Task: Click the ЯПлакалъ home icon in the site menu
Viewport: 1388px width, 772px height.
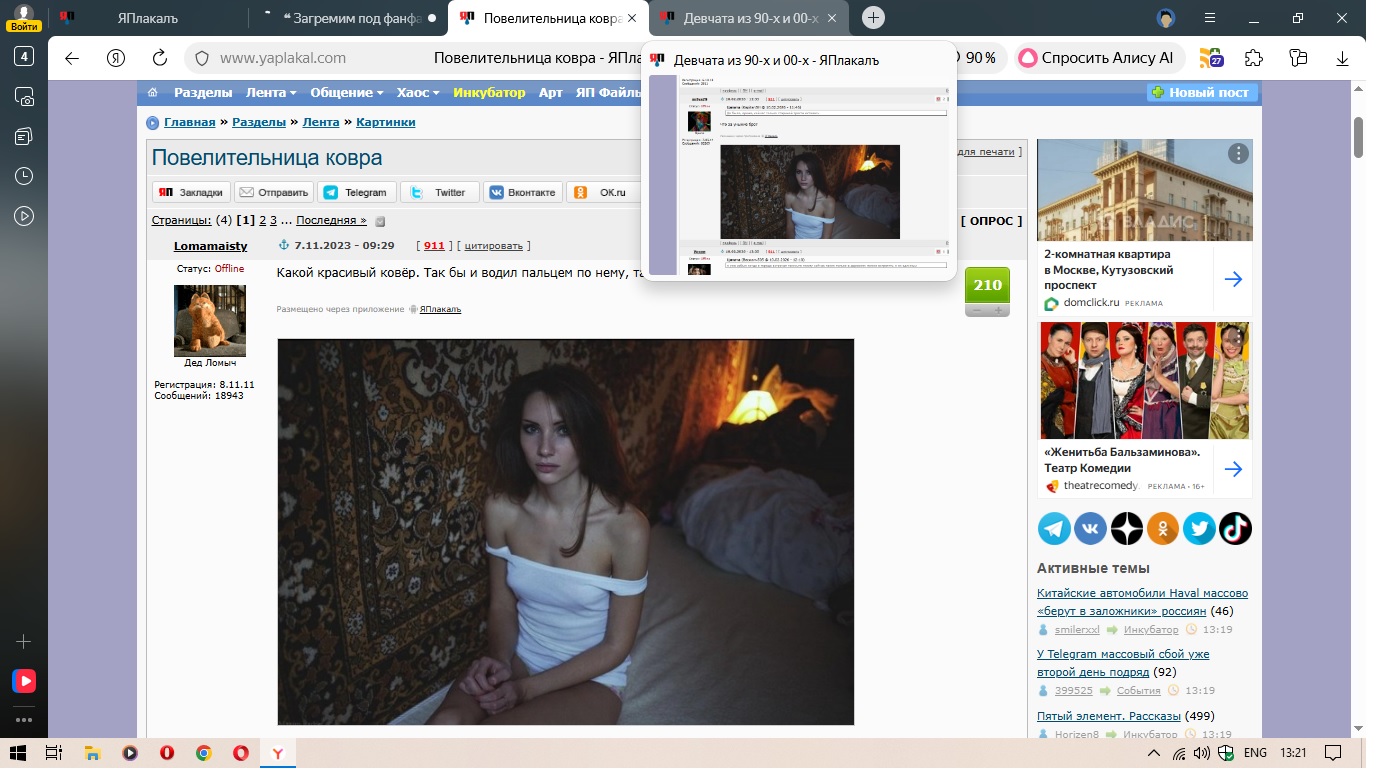Action: (x=153, y=93)
